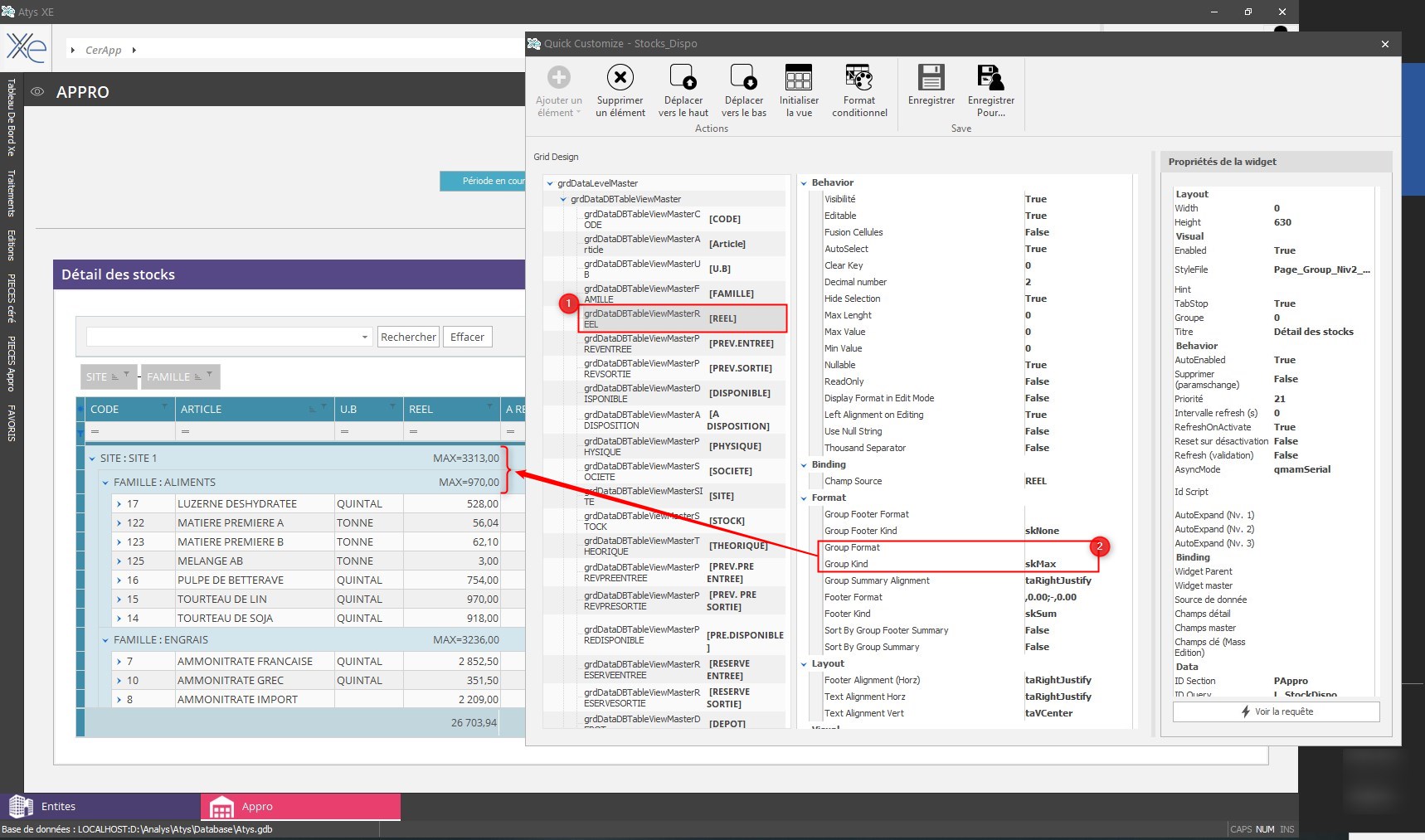Click the Atys Xe logo

point(27,47)
